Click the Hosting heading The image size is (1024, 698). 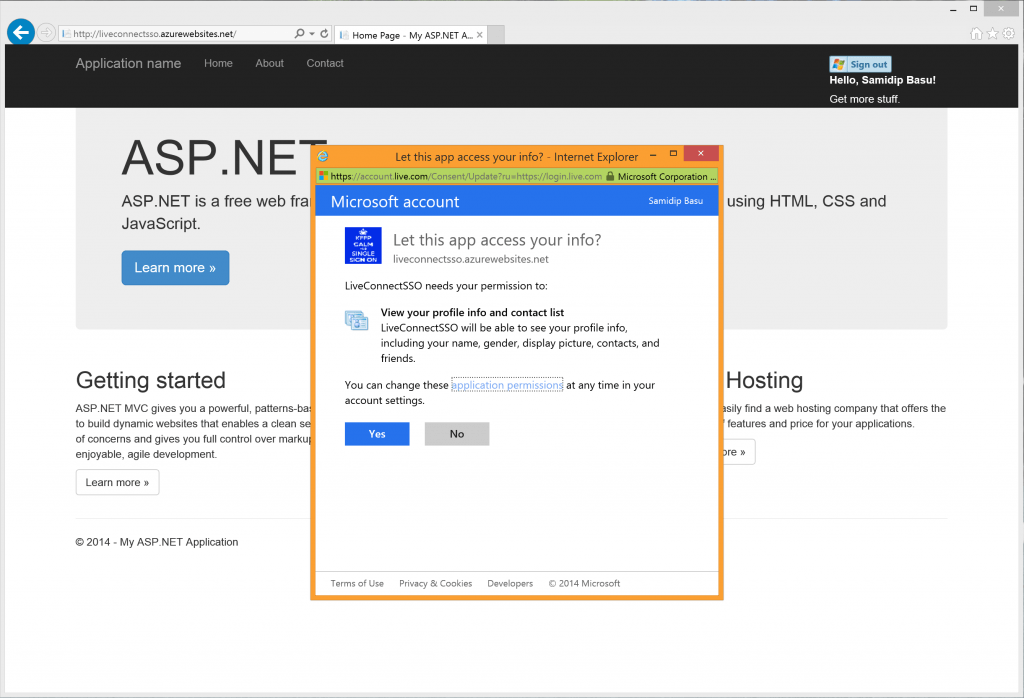point(764,381)
